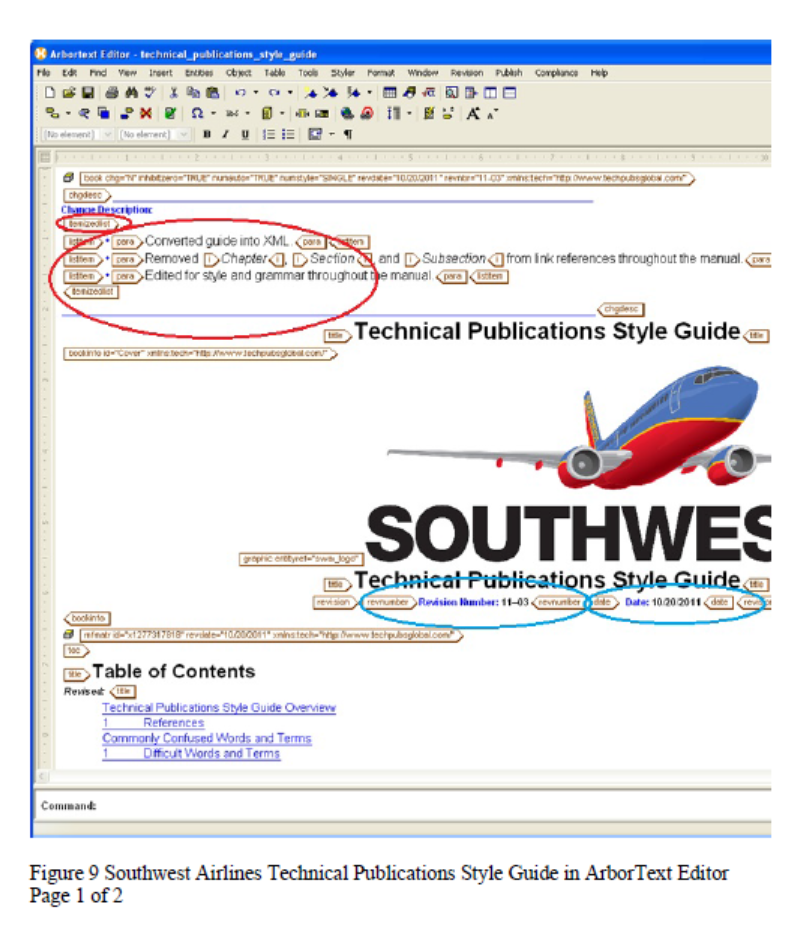The image size is (810, 940).
Task: Click the toc tag
Action: coord(76,650)
